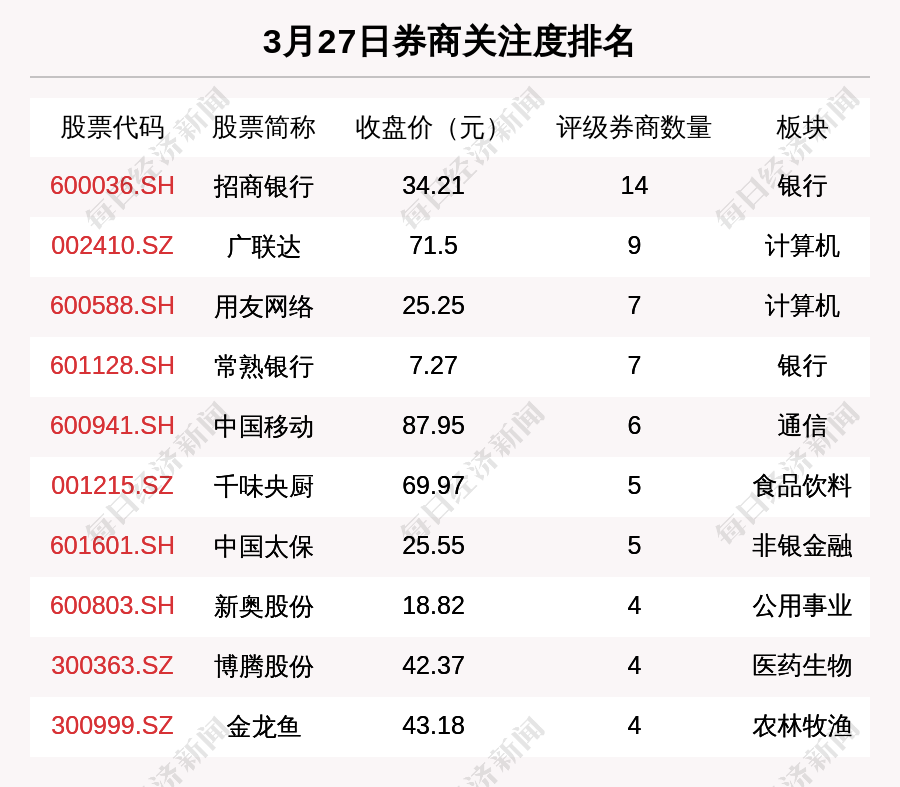
Task: Select stock code 600588.SH
Action: coord(112,305)
